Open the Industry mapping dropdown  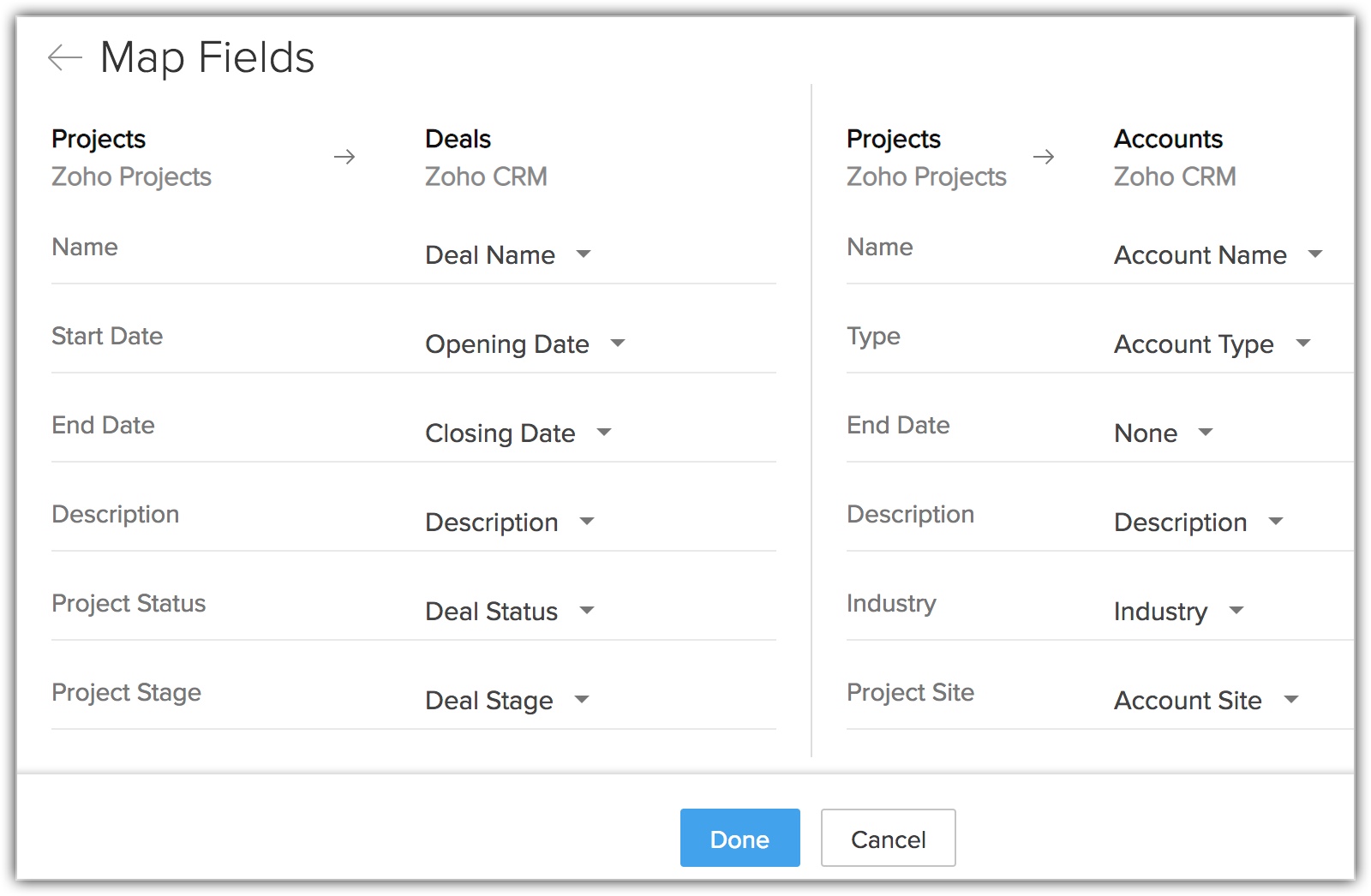coord(1178,612)
